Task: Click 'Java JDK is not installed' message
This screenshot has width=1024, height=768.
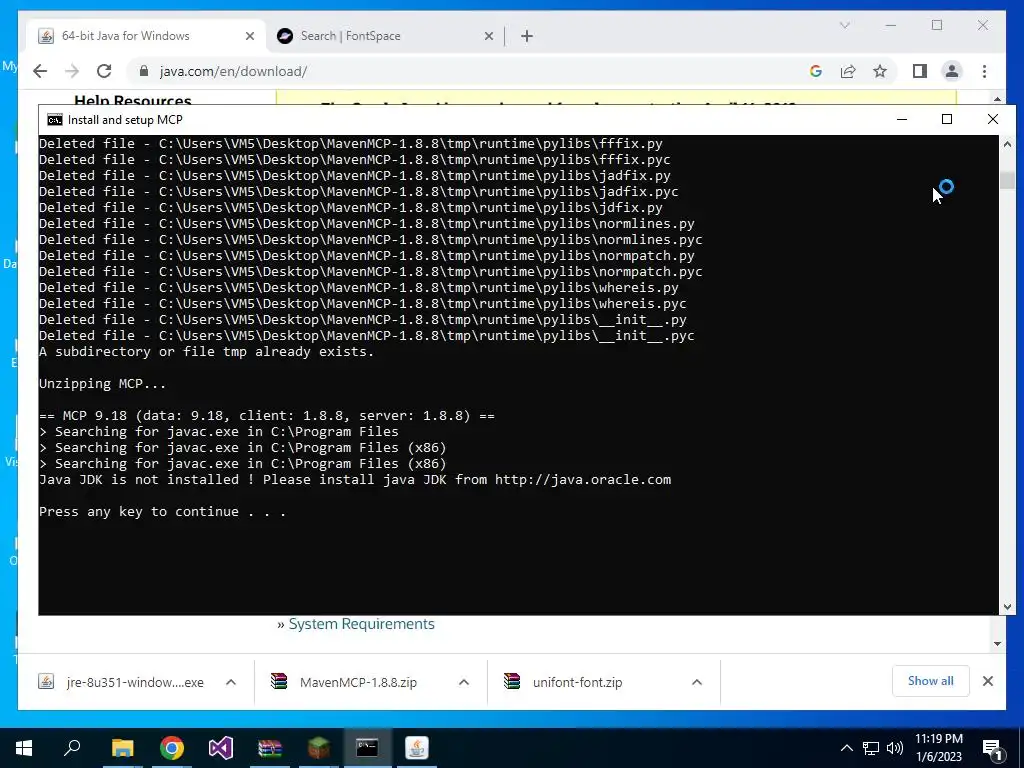Action: pos(355,479)
